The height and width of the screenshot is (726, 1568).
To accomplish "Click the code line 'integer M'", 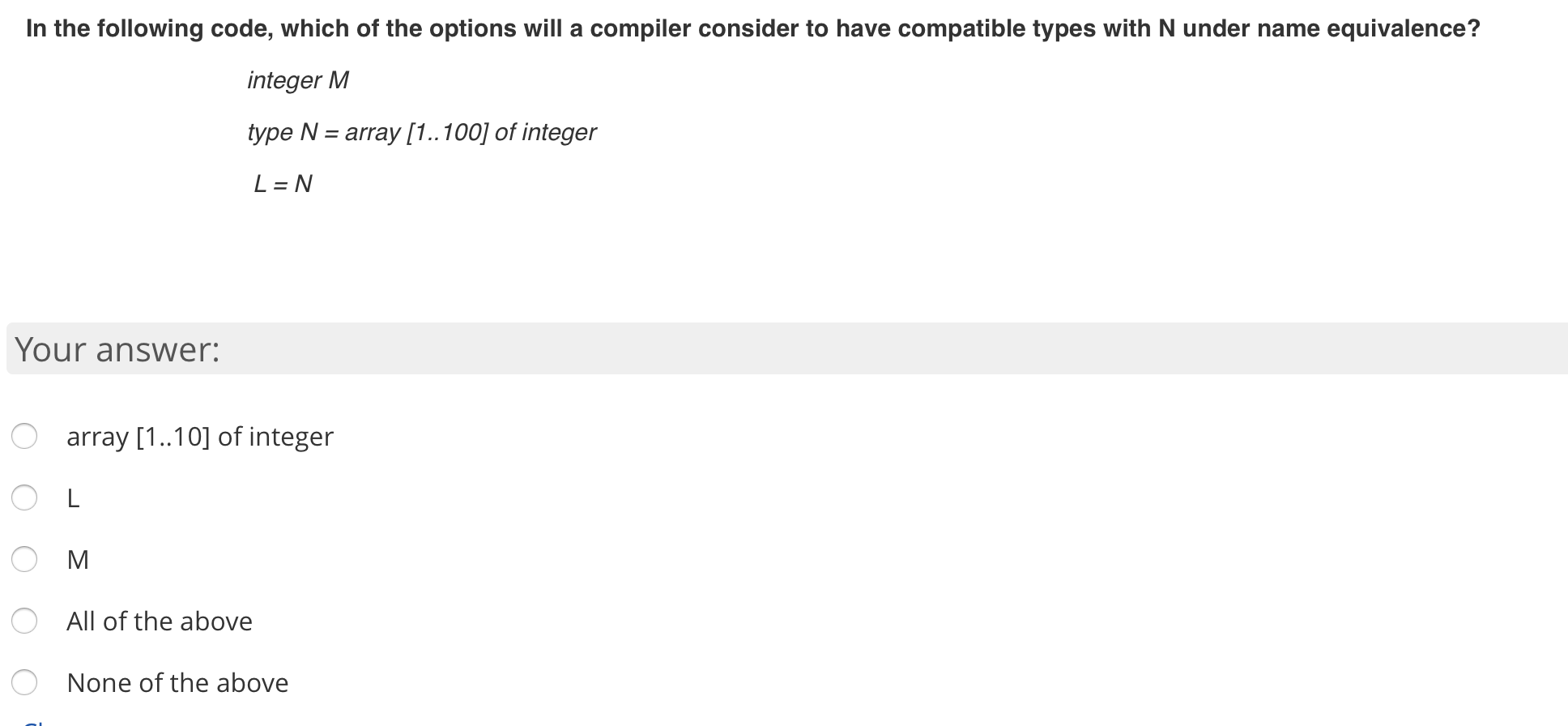I will click(x=297, y=79).
